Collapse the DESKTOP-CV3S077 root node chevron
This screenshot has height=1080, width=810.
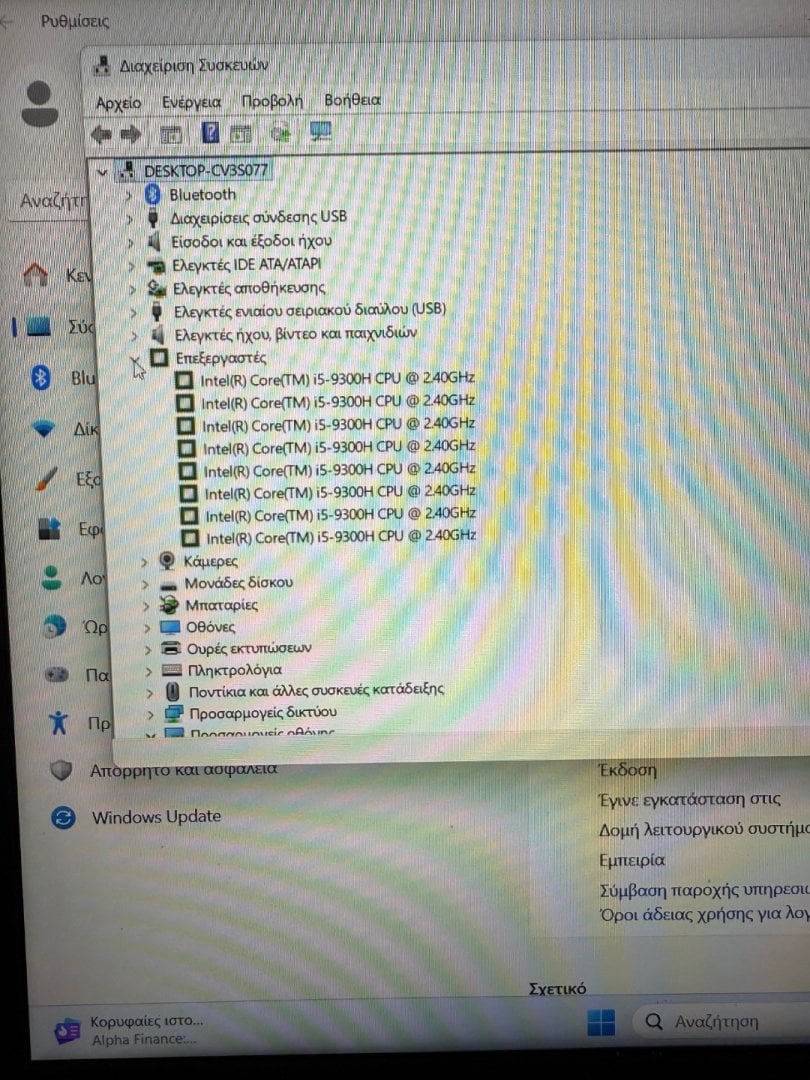pyautogui.click(x=102, y=172)
